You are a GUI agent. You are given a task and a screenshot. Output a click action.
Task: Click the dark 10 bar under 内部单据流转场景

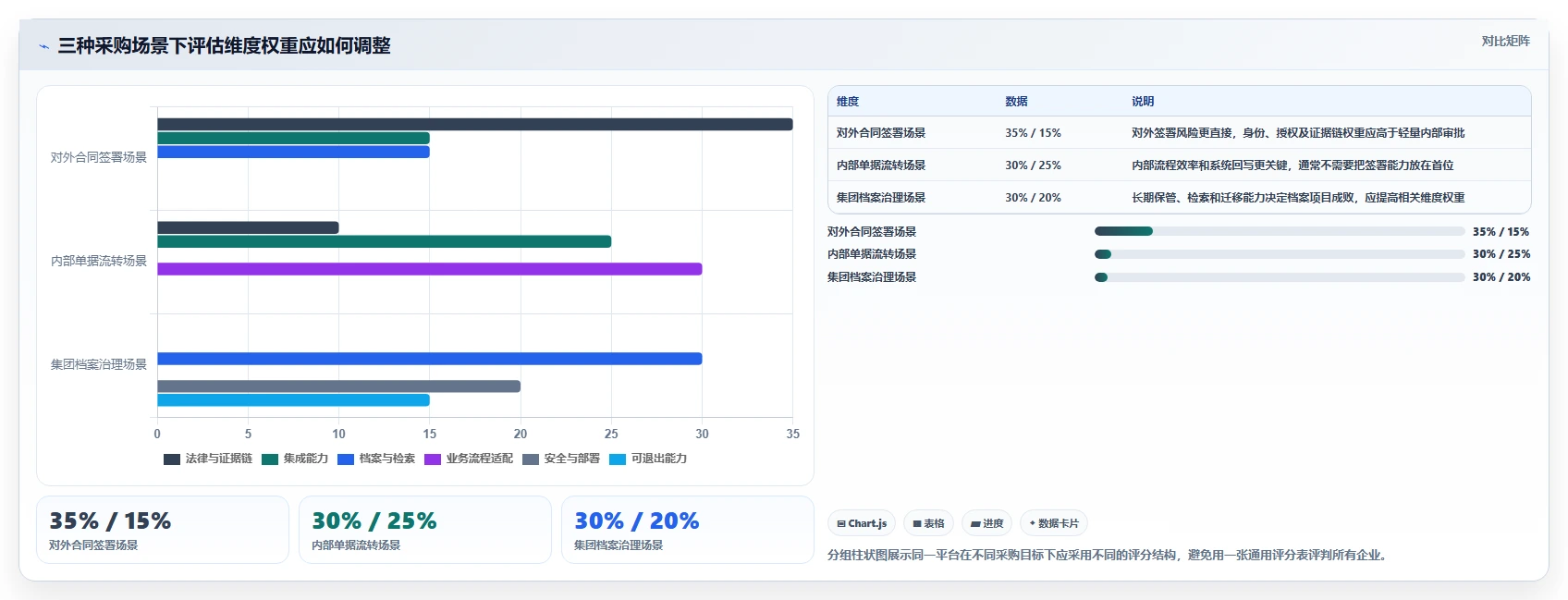[x=248, y=227]
